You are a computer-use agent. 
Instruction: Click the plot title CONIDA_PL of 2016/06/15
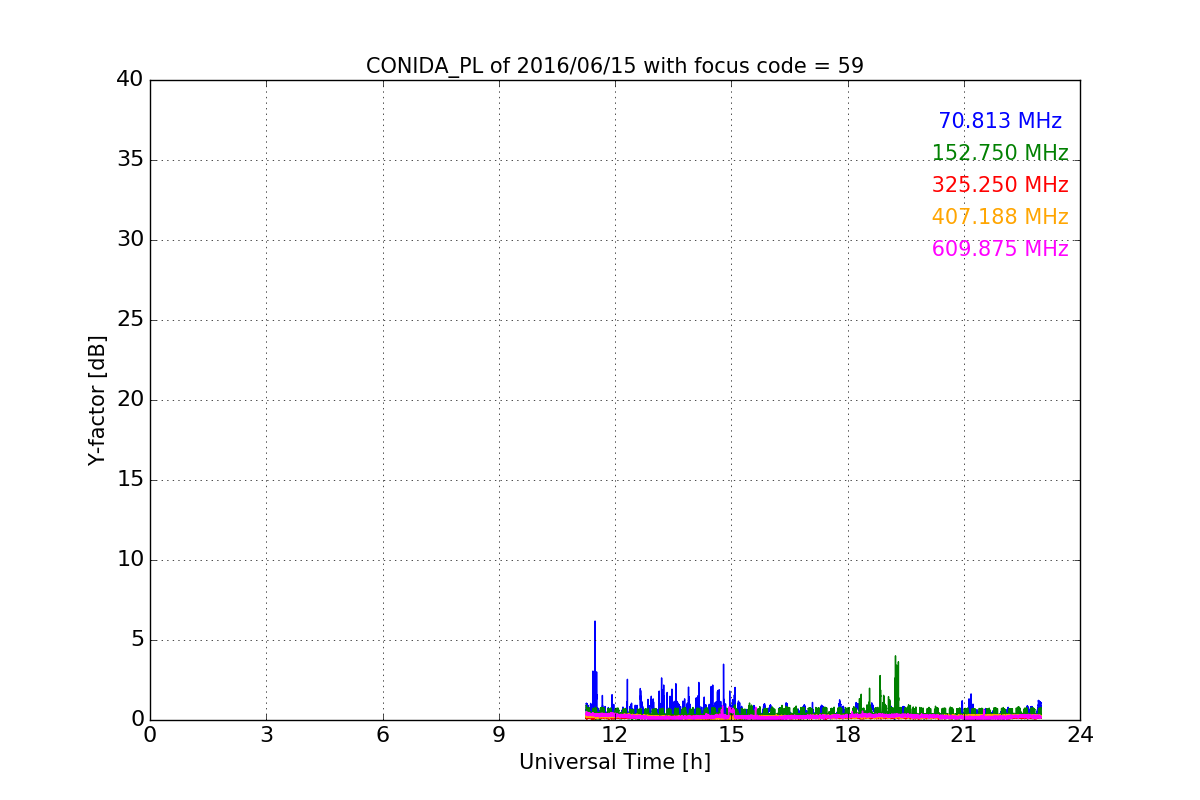tap(614, 66)
